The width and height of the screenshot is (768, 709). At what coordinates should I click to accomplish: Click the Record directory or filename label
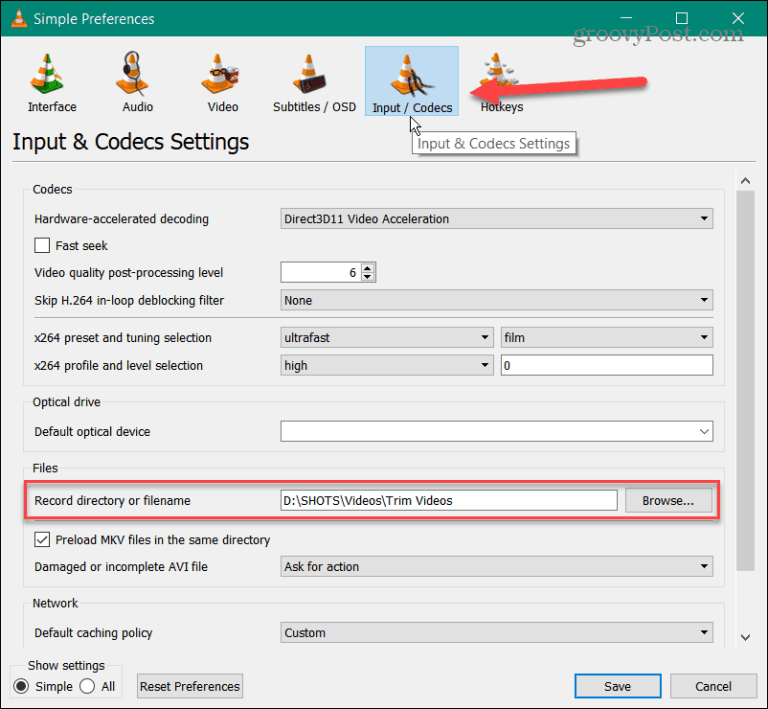coord(112,500)
